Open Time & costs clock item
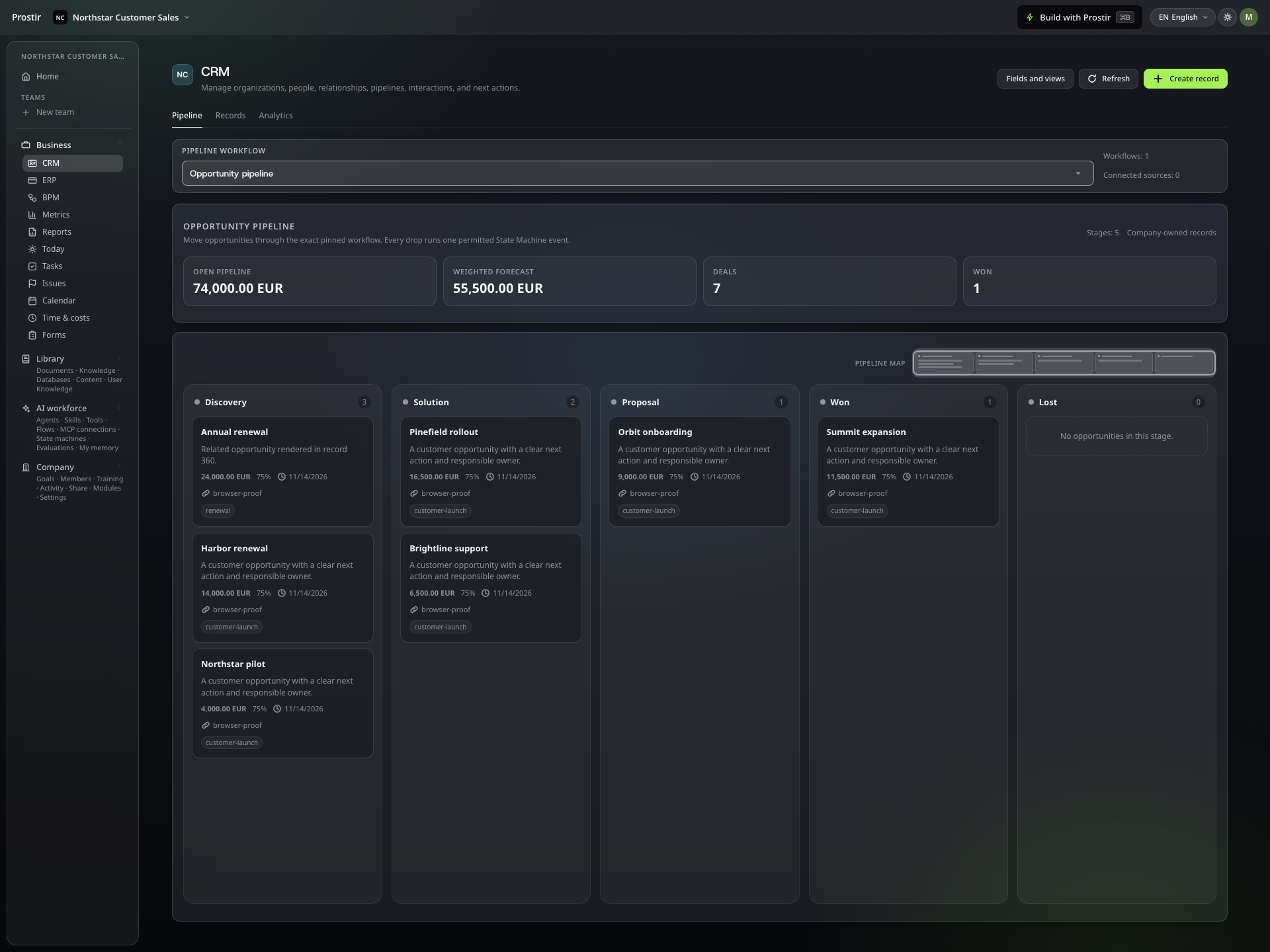1270x952 pixels. (72, 318)
